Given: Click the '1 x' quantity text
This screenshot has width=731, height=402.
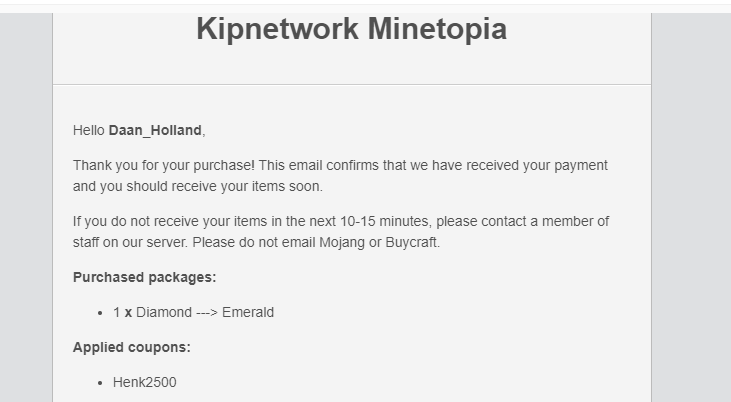Looking at the screenshot, I should pyautogui.click(x=122, y=312).
